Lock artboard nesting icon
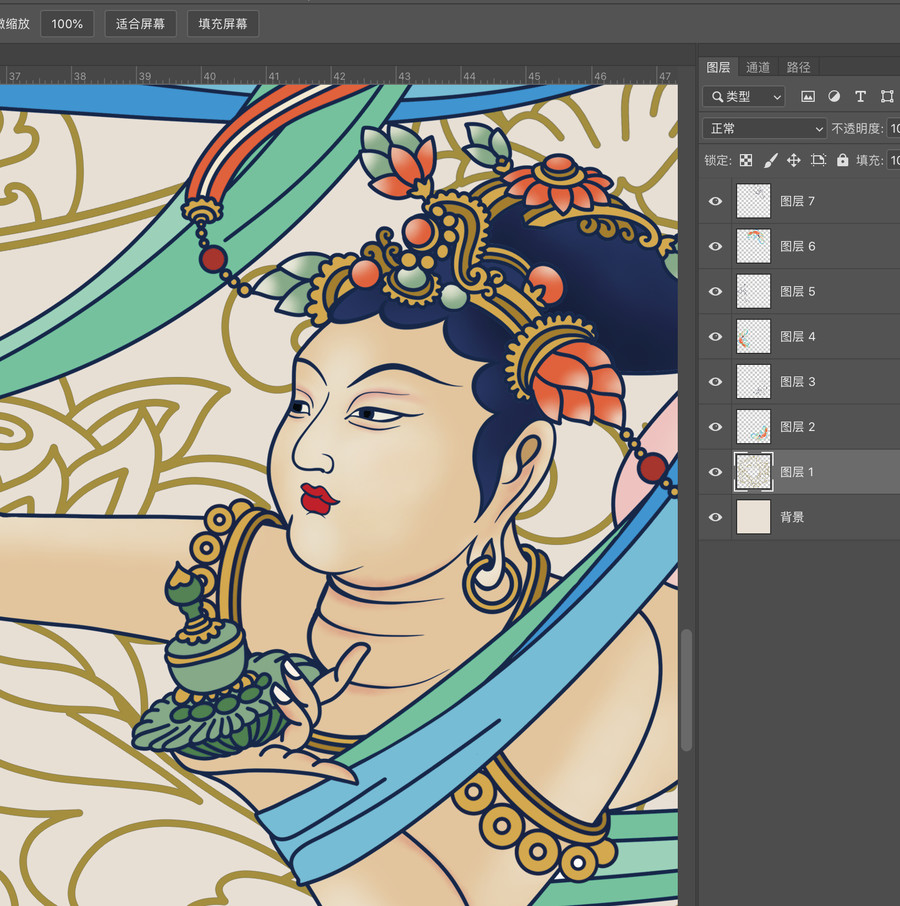The image size is (900, 906). pos(818,160)
